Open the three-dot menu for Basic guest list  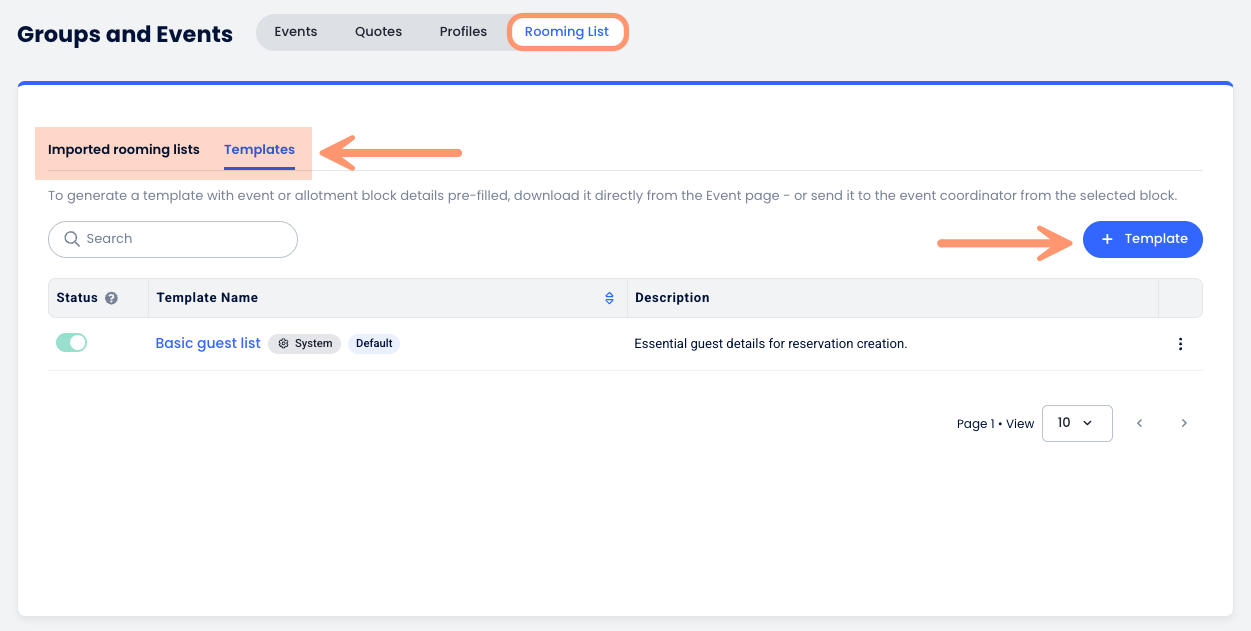1180,344
